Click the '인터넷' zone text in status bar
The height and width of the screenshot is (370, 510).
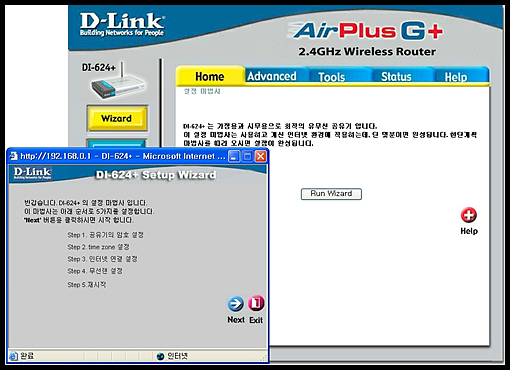[x=177, y=356]
